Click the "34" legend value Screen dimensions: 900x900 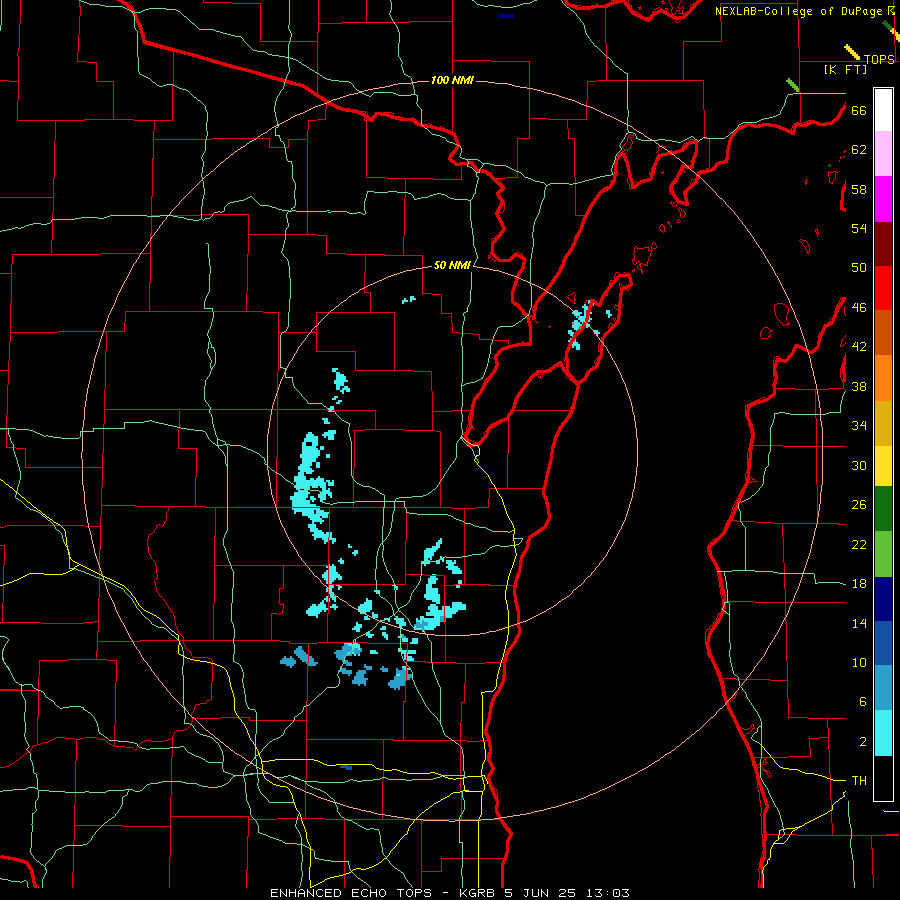click(859, 426)
